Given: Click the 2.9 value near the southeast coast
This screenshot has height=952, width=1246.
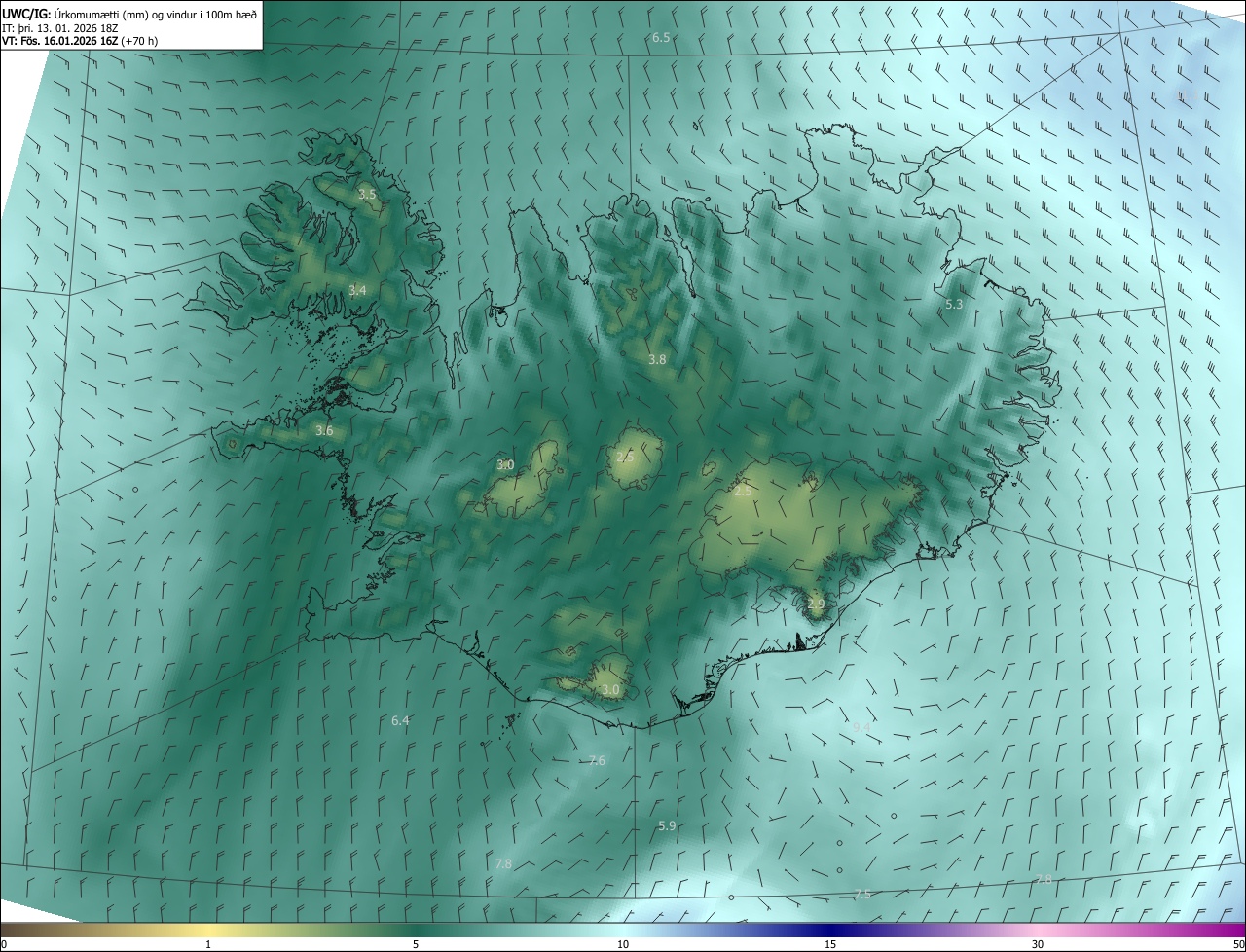Looking at the screenshot, I should point(816,604).
